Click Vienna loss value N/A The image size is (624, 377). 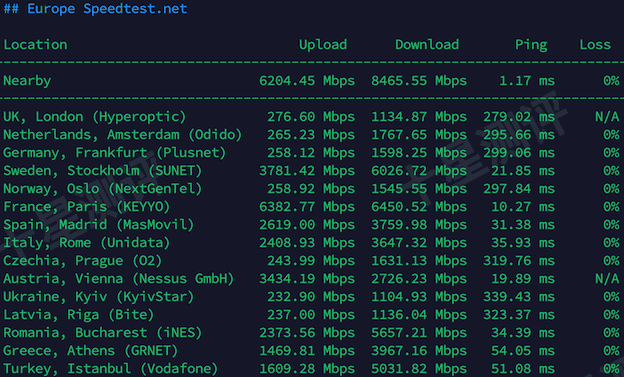click(607, 279)
